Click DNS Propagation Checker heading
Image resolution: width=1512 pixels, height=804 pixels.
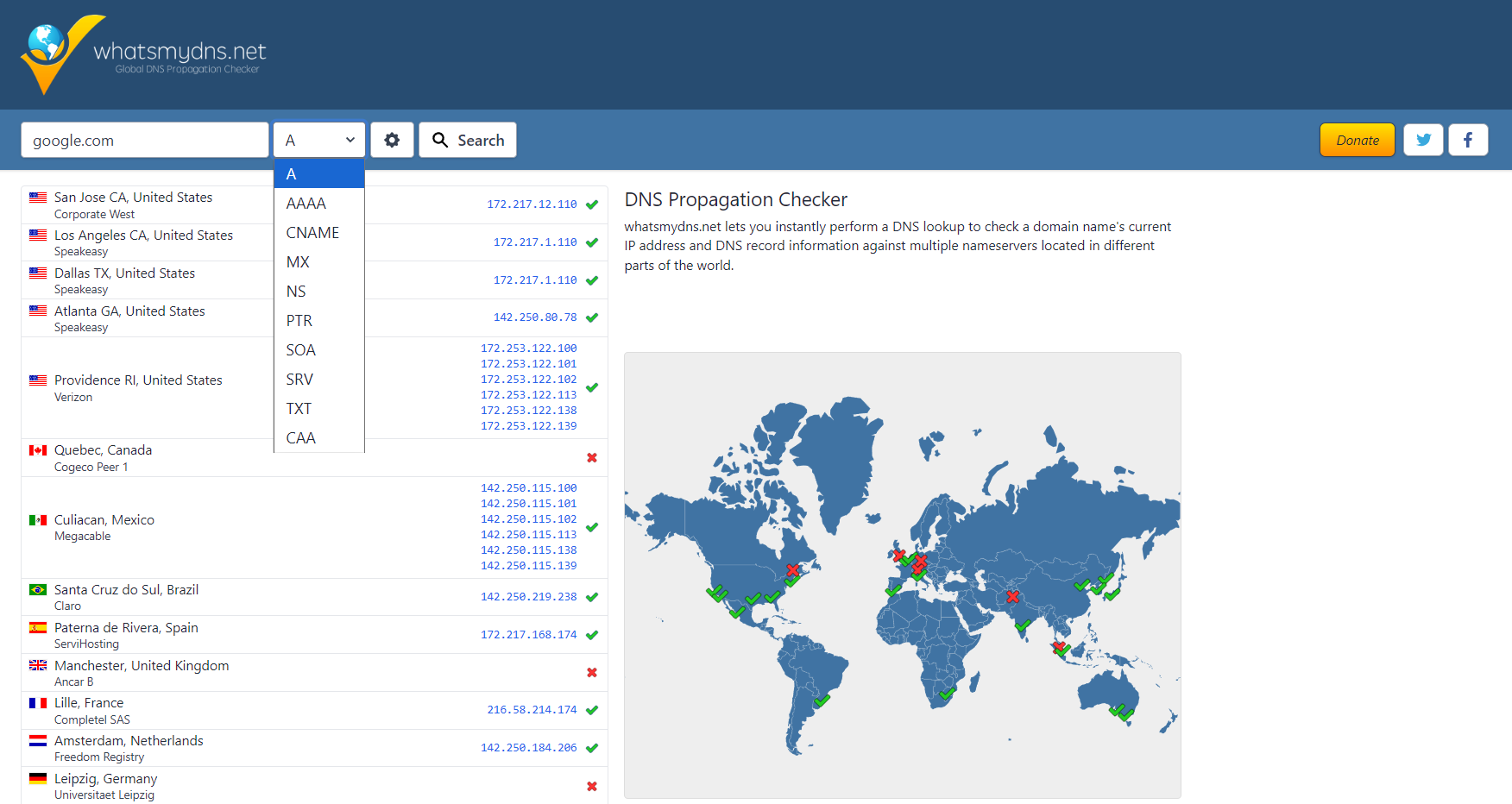(736, 199)
